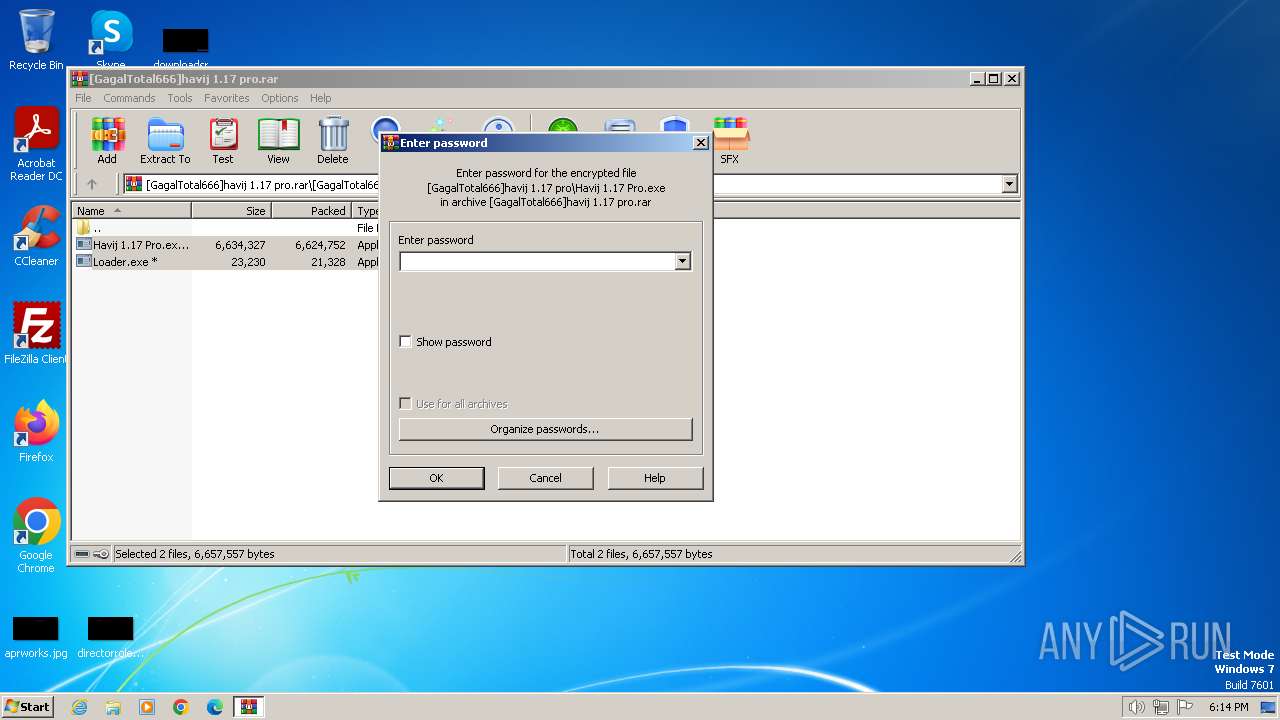This screenshot has width=1280, height=720.
Task: Click the Start button
Action: click(27, 707)
